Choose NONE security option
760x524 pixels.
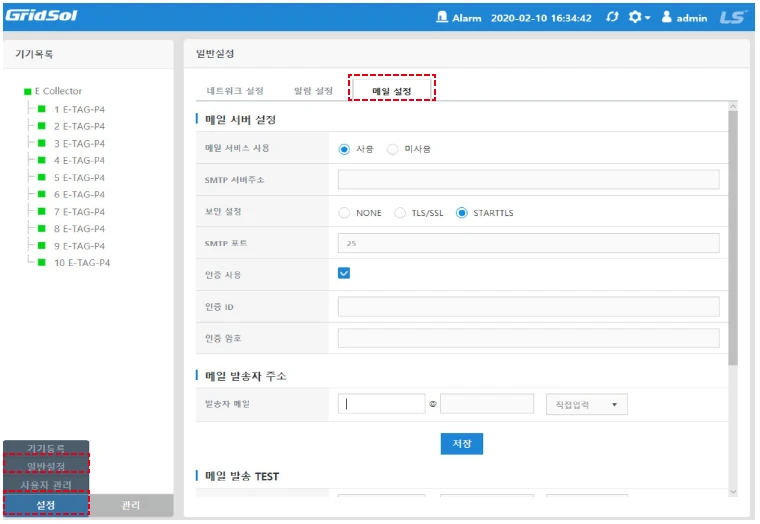344,213
